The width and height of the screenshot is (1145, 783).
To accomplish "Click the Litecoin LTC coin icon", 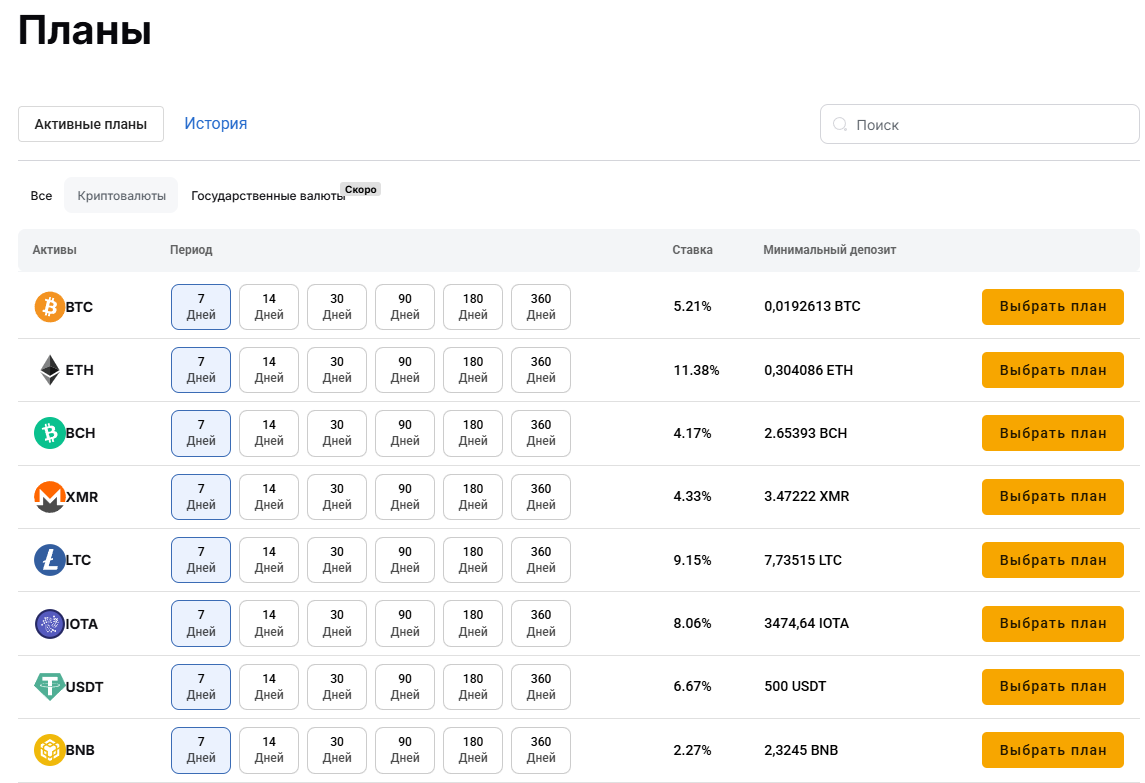I will pos(50,560).
